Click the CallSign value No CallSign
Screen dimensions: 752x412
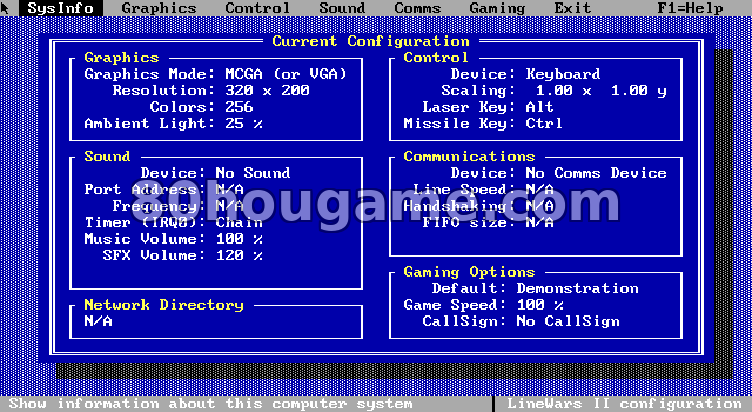tap(568, 321)
